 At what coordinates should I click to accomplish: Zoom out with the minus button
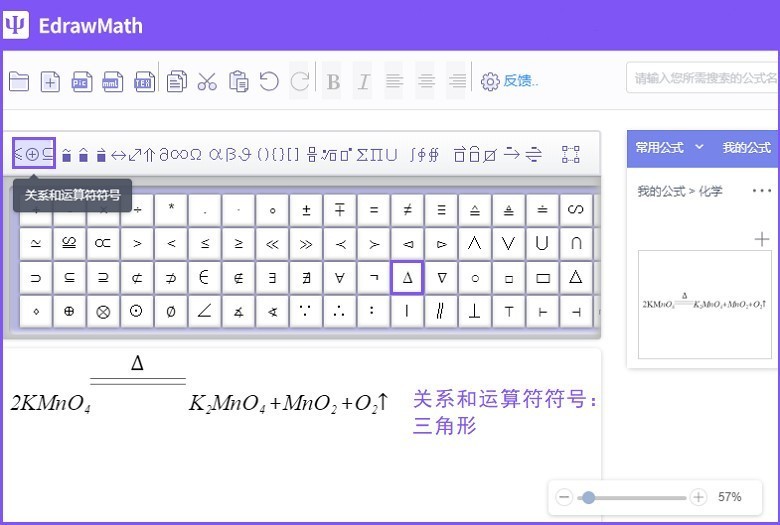564,497
